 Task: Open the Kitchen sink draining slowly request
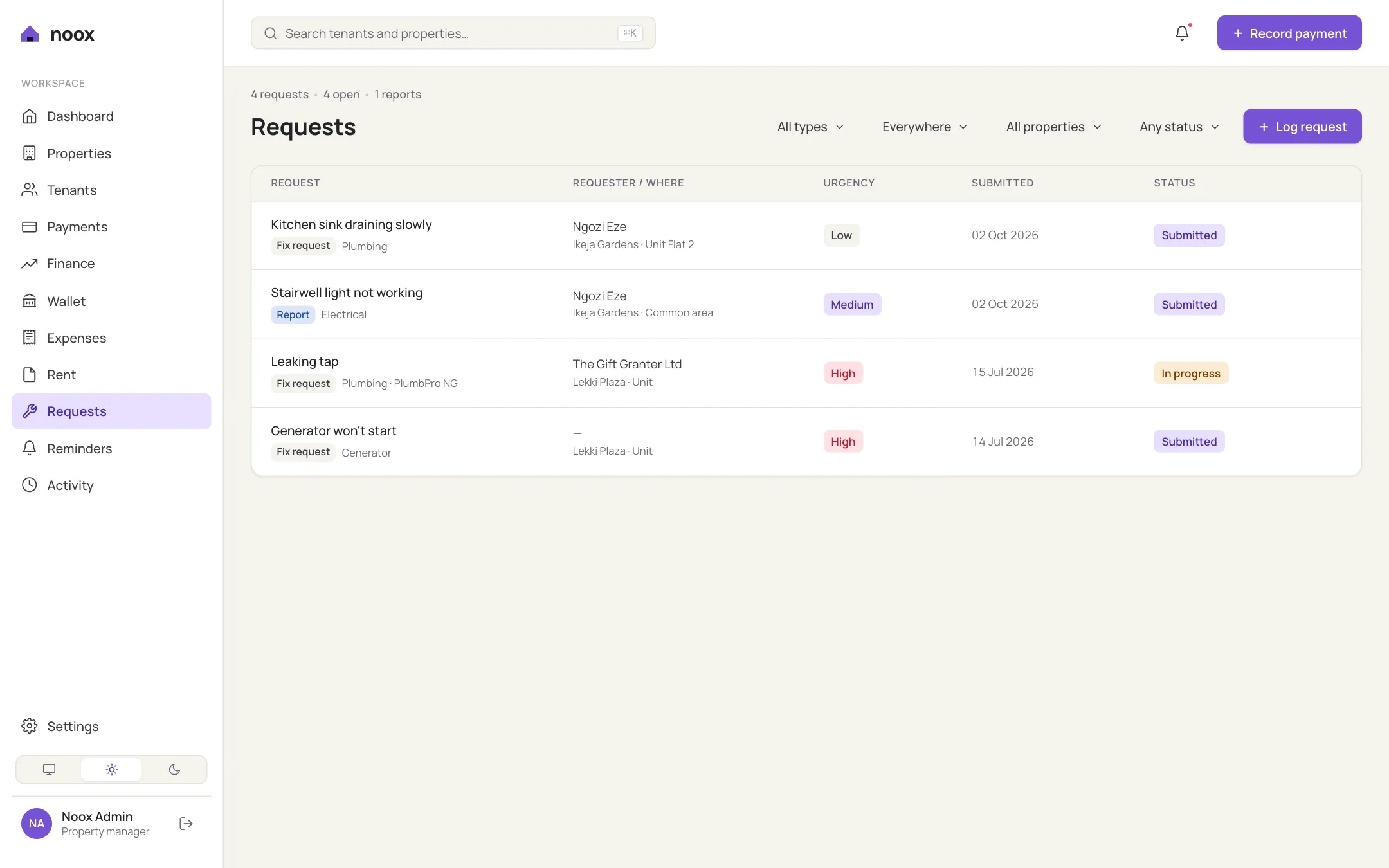[x=351, y=224]
